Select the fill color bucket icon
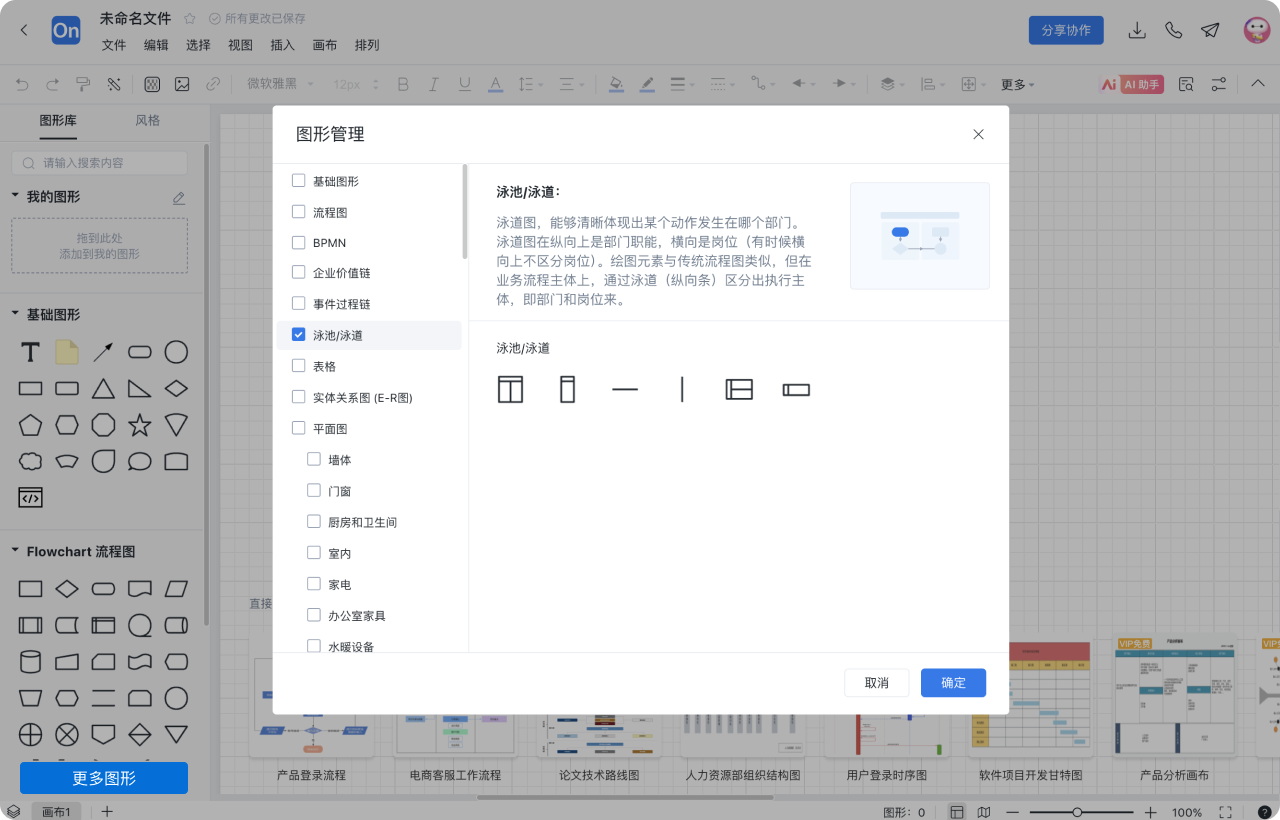This screenshot has height=820, width=1280. click(616, 84)
